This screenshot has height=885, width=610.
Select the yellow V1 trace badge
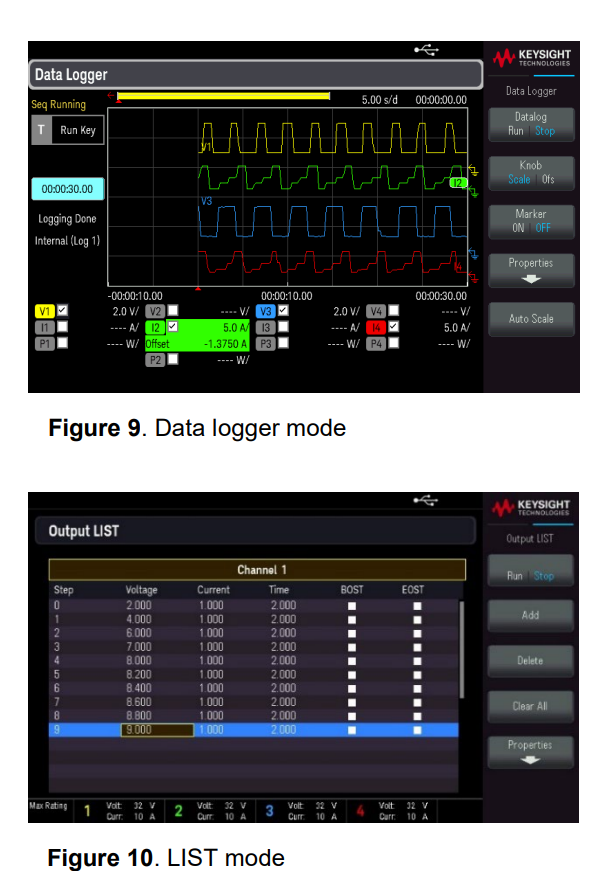click(x=44, y=311)
